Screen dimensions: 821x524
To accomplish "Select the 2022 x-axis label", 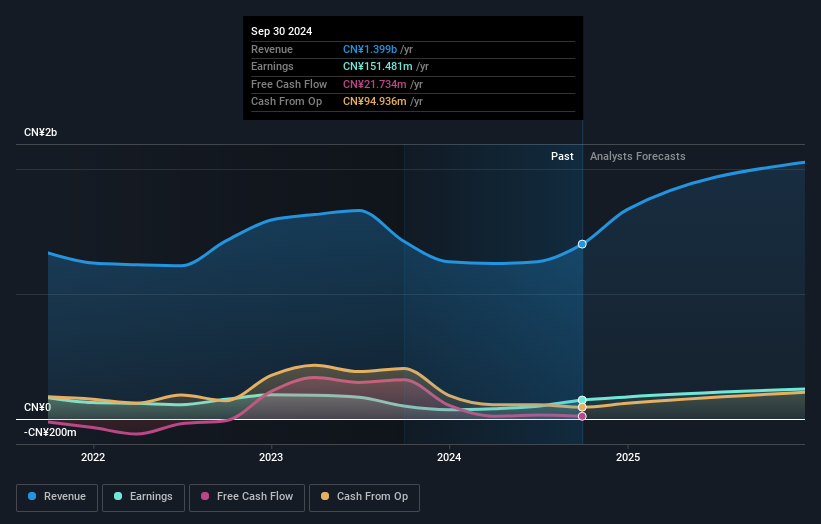I will (x=93, y=458).
